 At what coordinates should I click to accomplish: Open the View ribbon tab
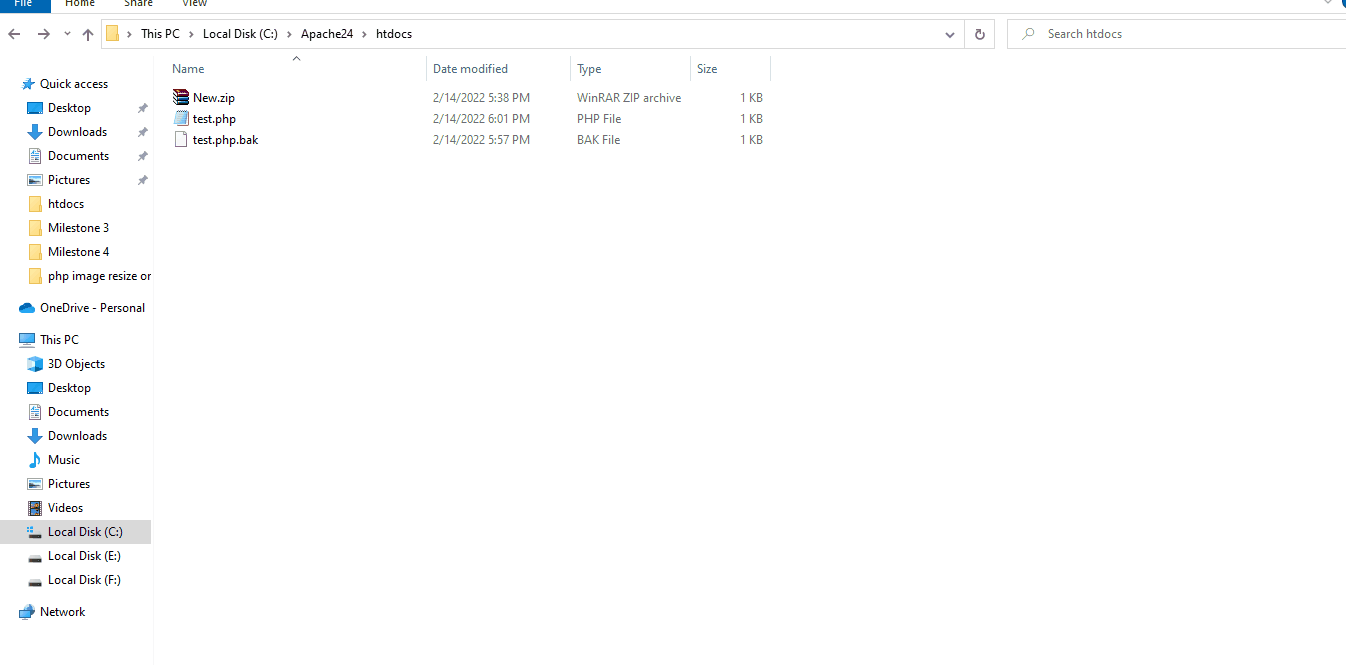195,4
